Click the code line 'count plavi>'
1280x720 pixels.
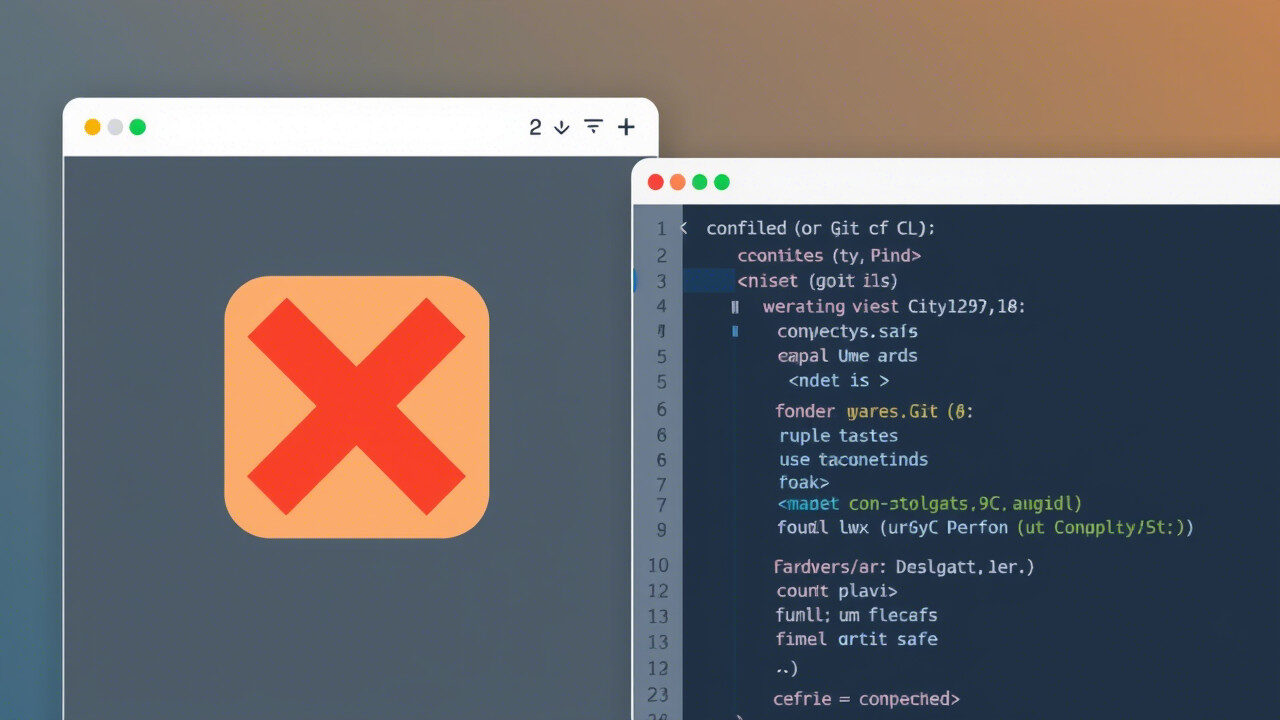click(836, 591)
